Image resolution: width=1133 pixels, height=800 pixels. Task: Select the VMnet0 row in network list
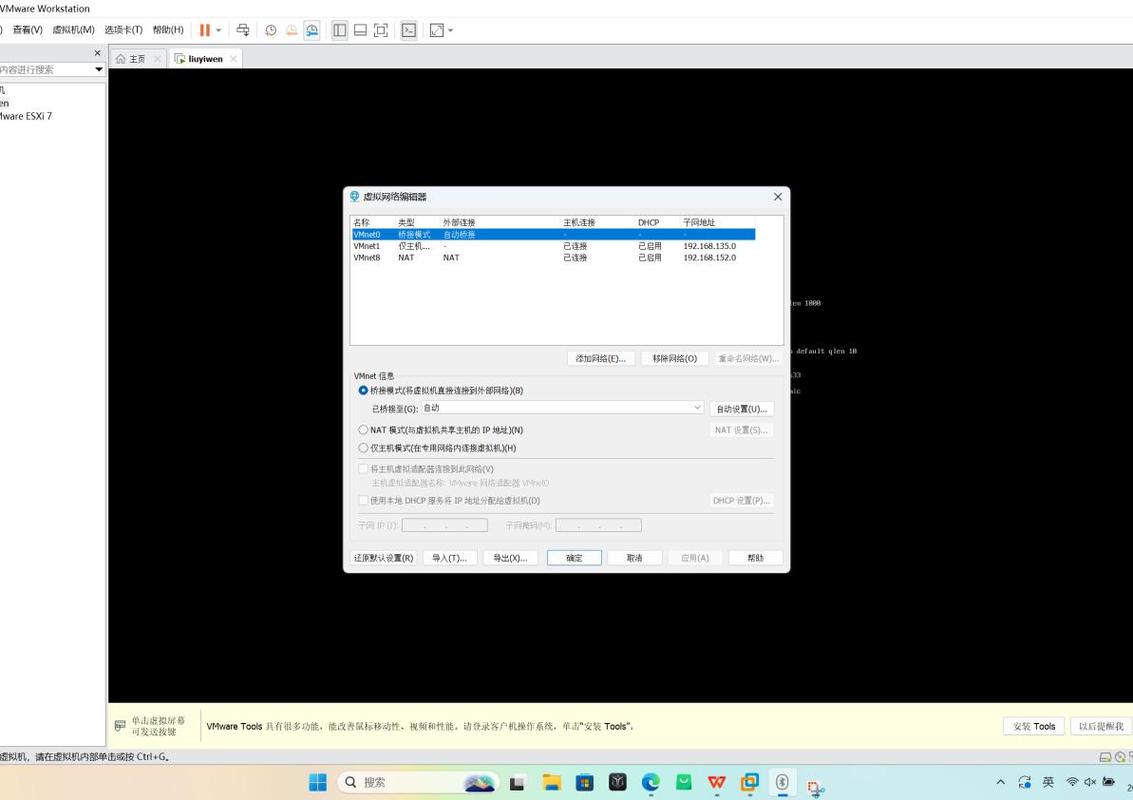pyautogui.click(x=553, y=234)
